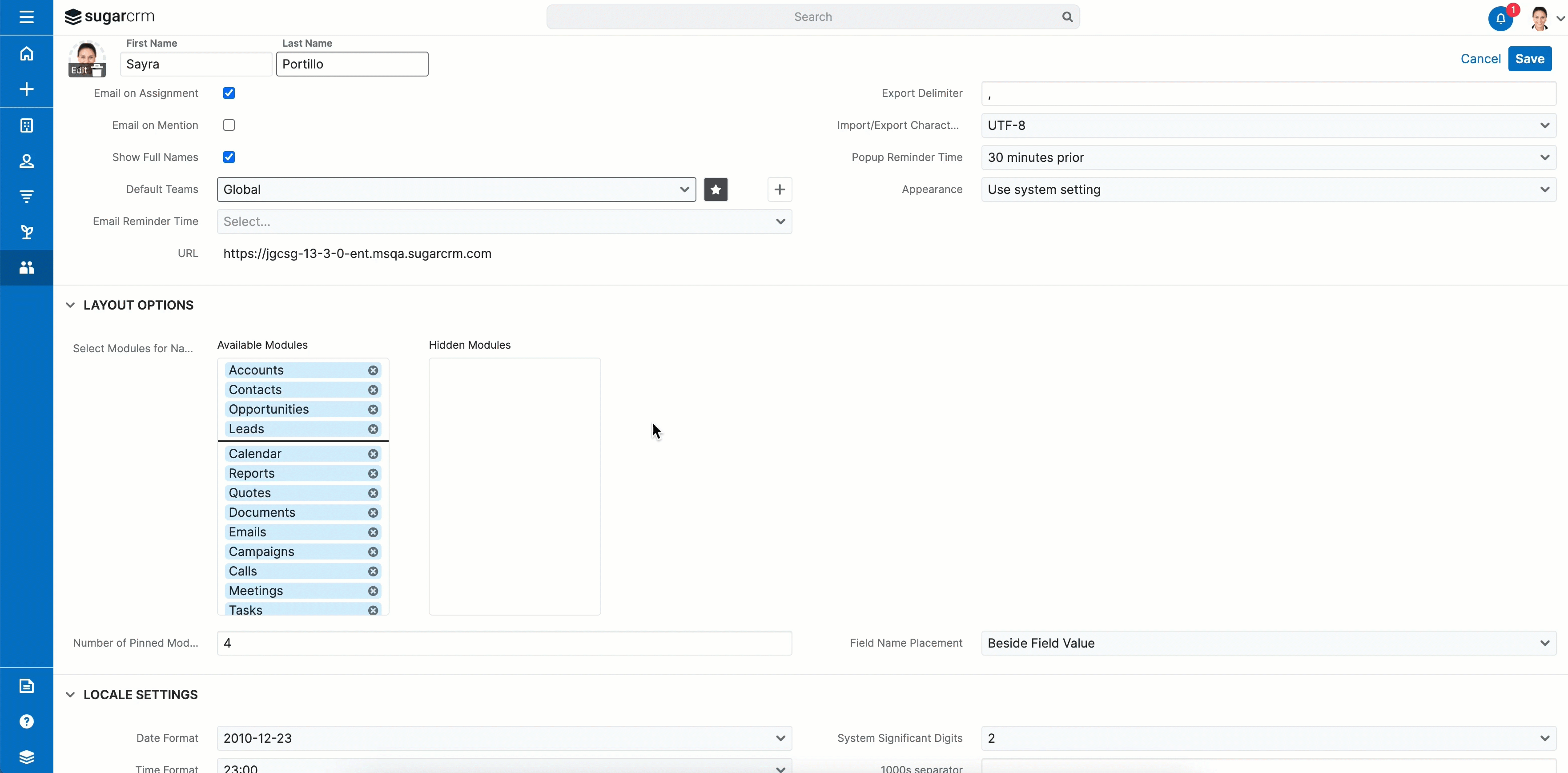Click the Cancel button
The image size is (1568, 773).
pos(1480,58)
